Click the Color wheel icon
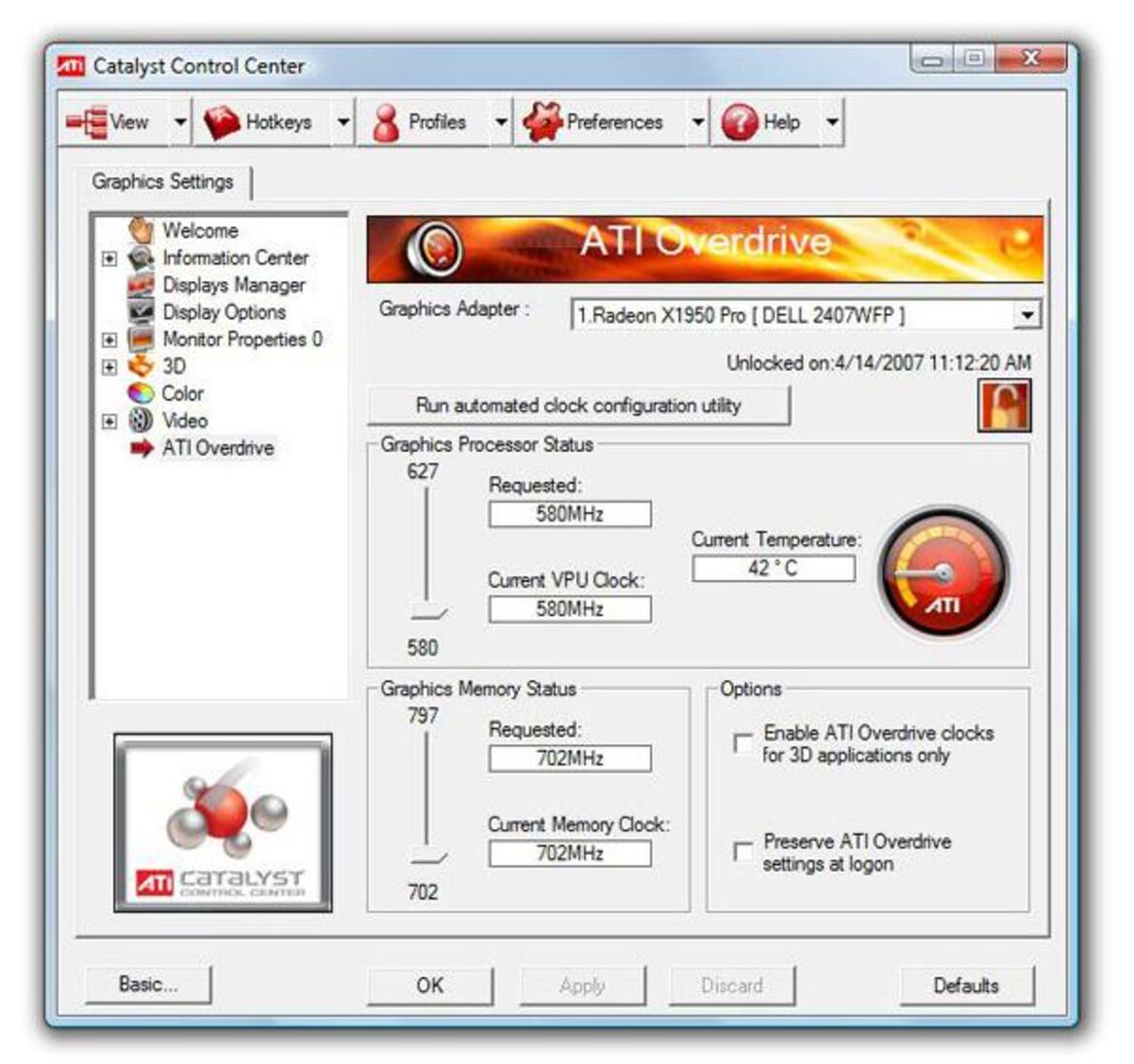This screenshot has width=1134, height=1064. [141, 393]
